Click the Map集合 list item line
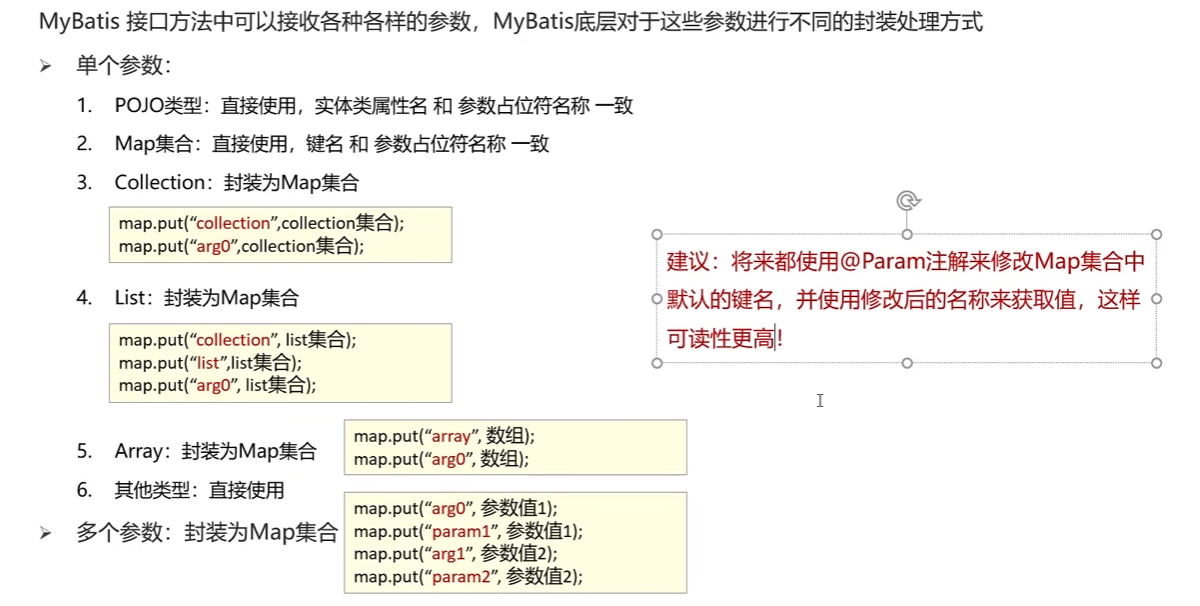The image size is (1200, 606). (332, 144)
